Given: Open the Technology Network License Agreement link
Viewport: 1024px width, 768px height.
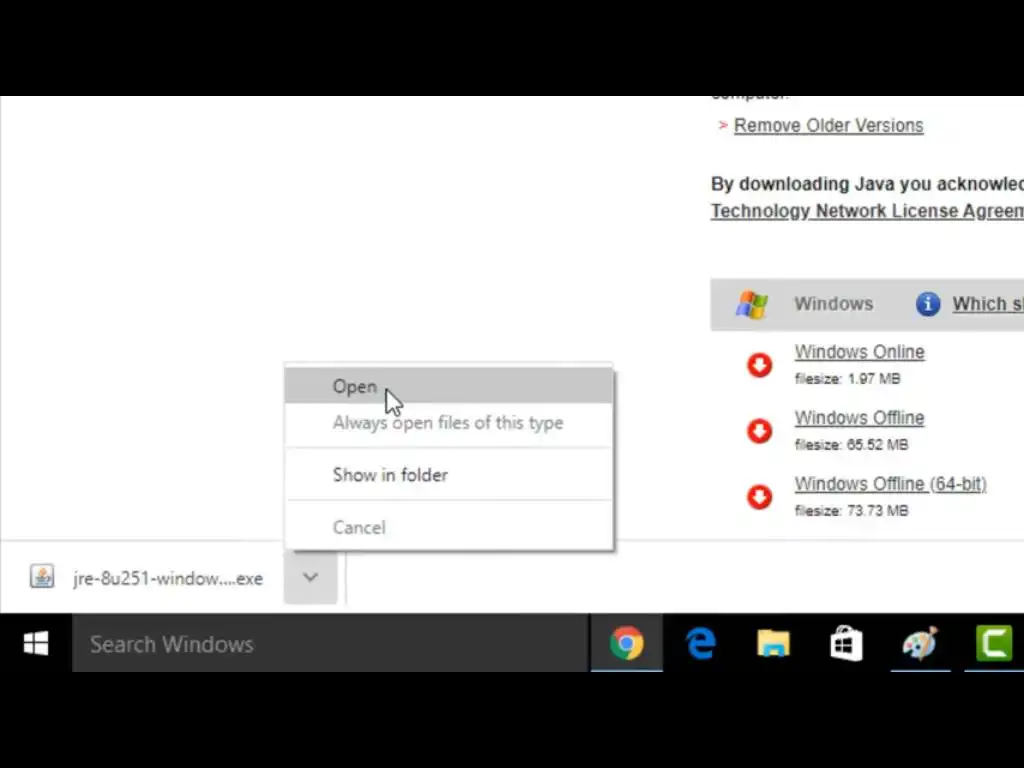Looking at the screenshot, I should click(867, 211).
